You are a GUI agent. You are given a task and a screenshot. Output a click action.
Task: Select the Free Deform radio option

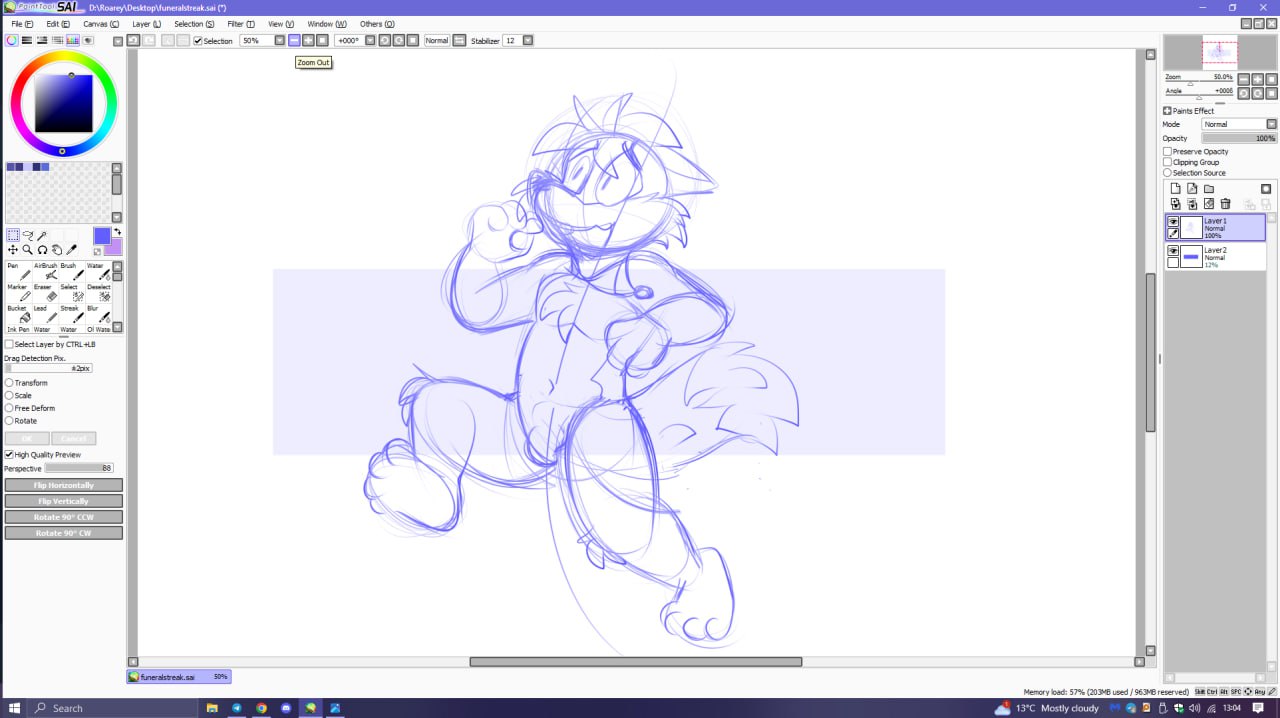pos(9,408)
